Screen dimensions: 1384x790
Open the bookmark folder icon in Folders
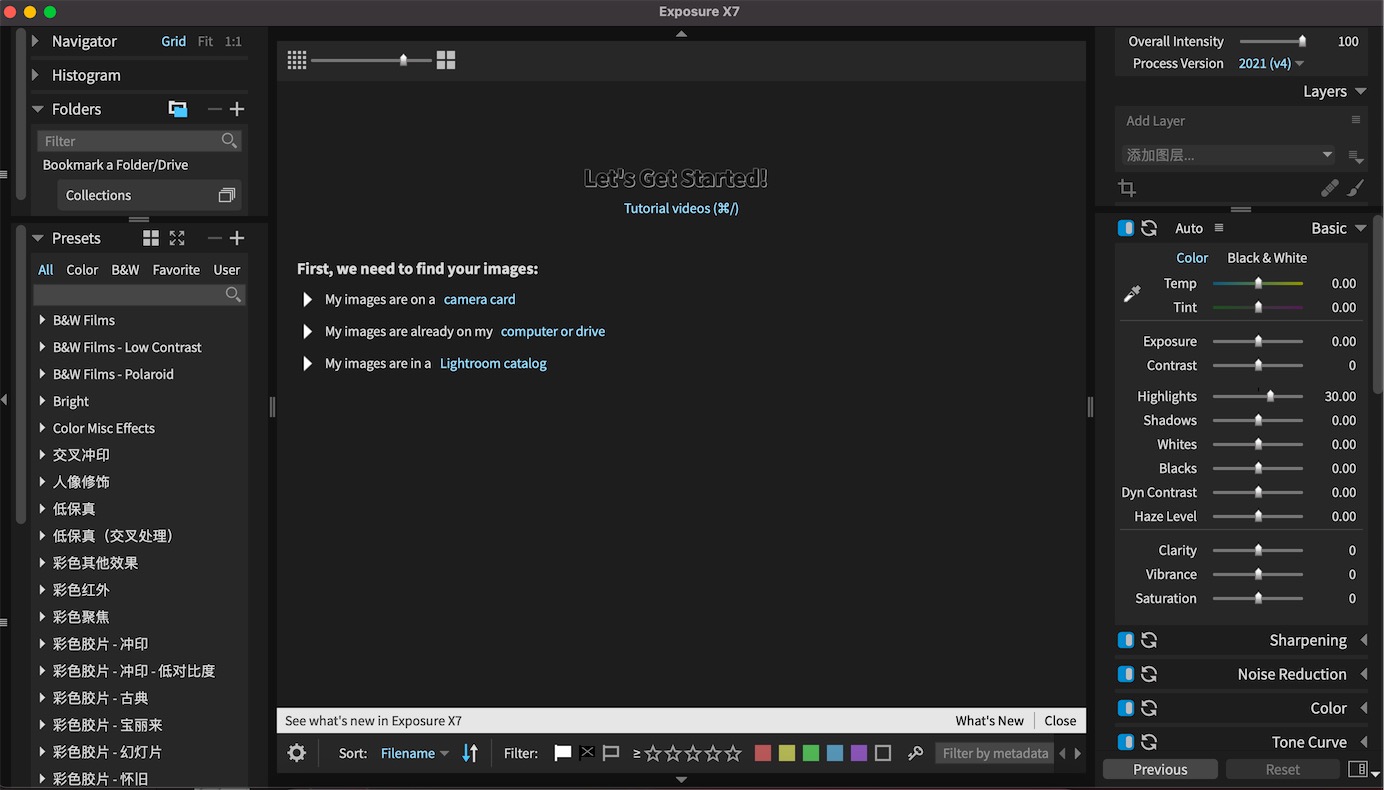click(x=178, y=109)
